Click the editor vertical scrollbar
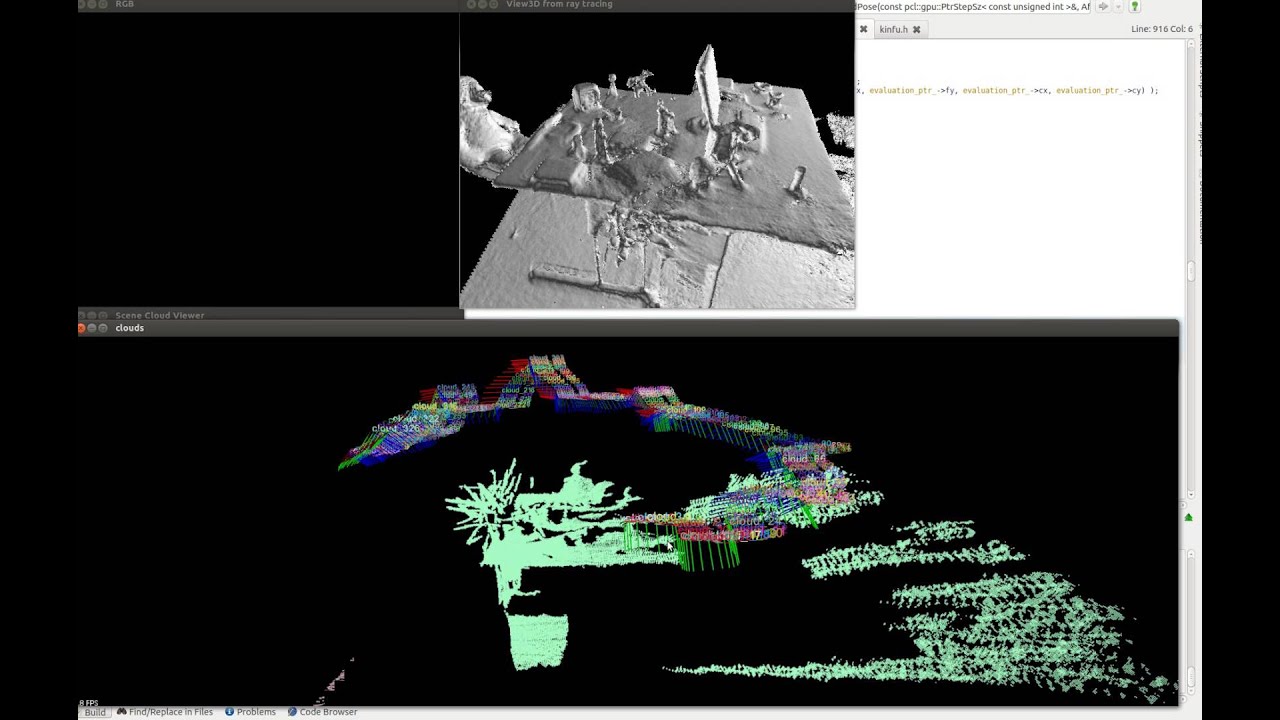This screenshot has width=1280, height=720. tap(1190, 270)
